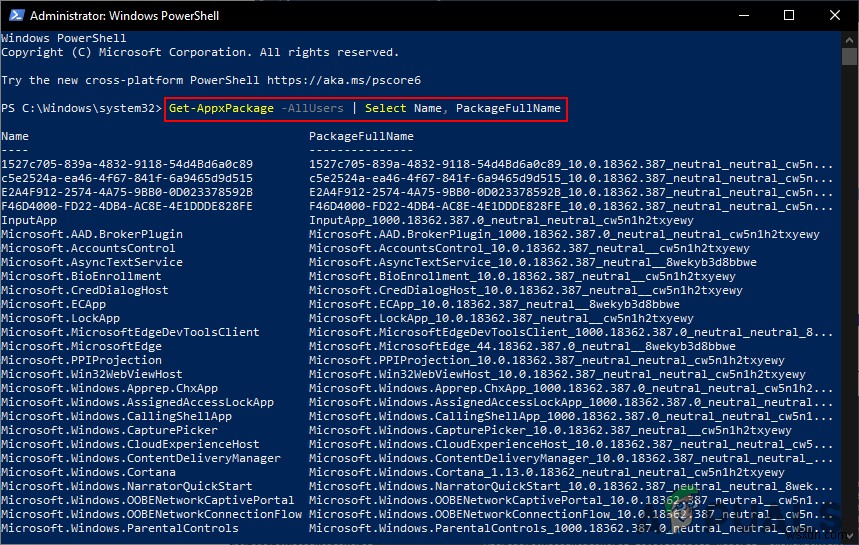Click the PackageFullName column header
Viewport: 859px width, 545px height.
click(x=361, y=136)
